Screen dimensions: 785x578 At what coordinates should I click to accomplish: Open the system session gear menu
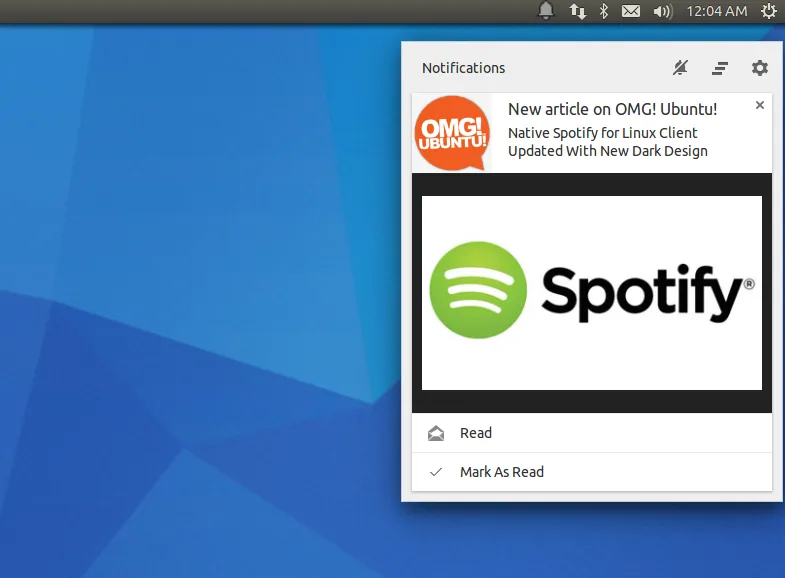768,11
